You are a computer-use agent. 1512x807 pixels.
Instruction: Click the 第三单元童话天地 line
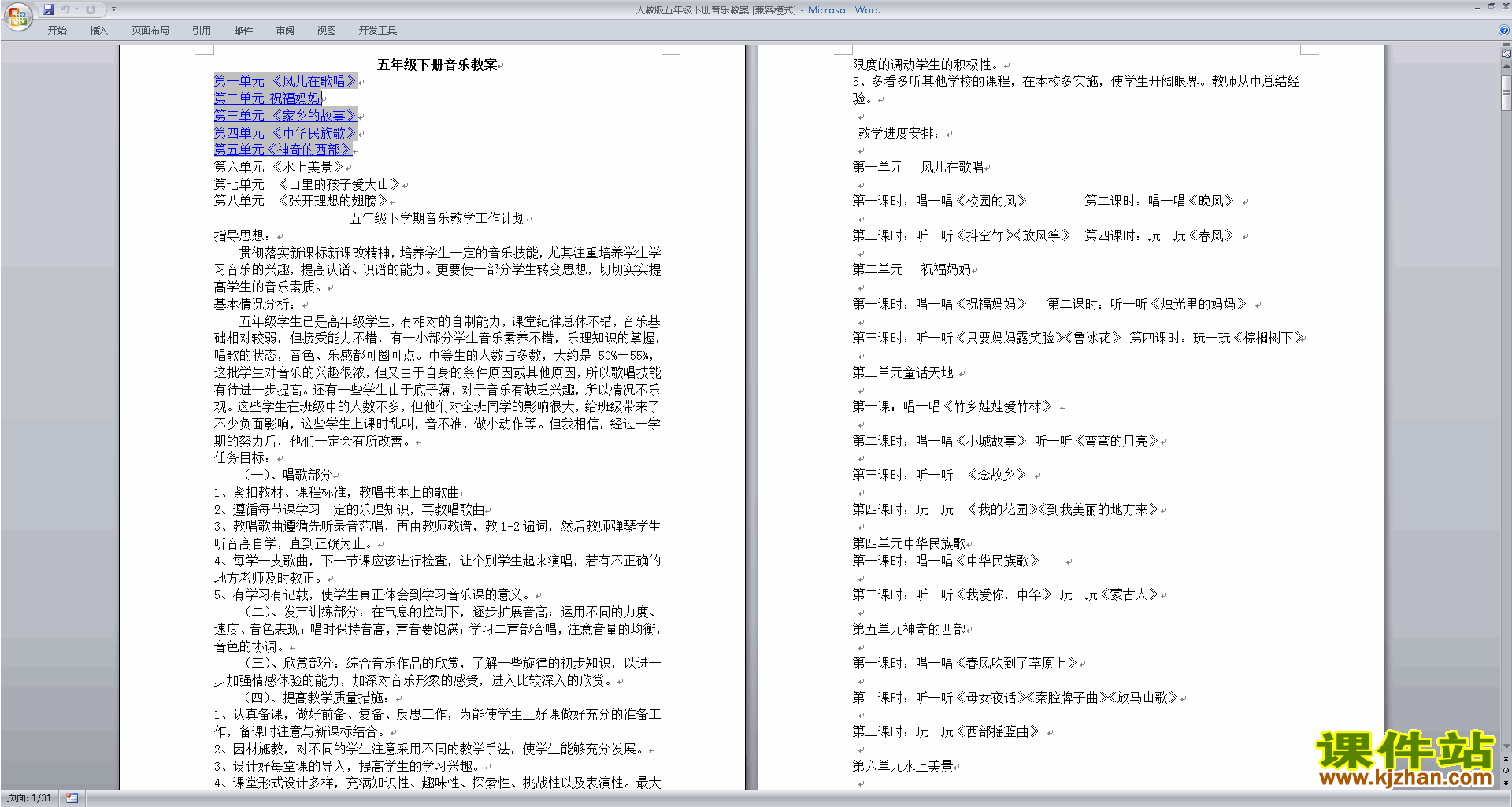click(903, 372)
